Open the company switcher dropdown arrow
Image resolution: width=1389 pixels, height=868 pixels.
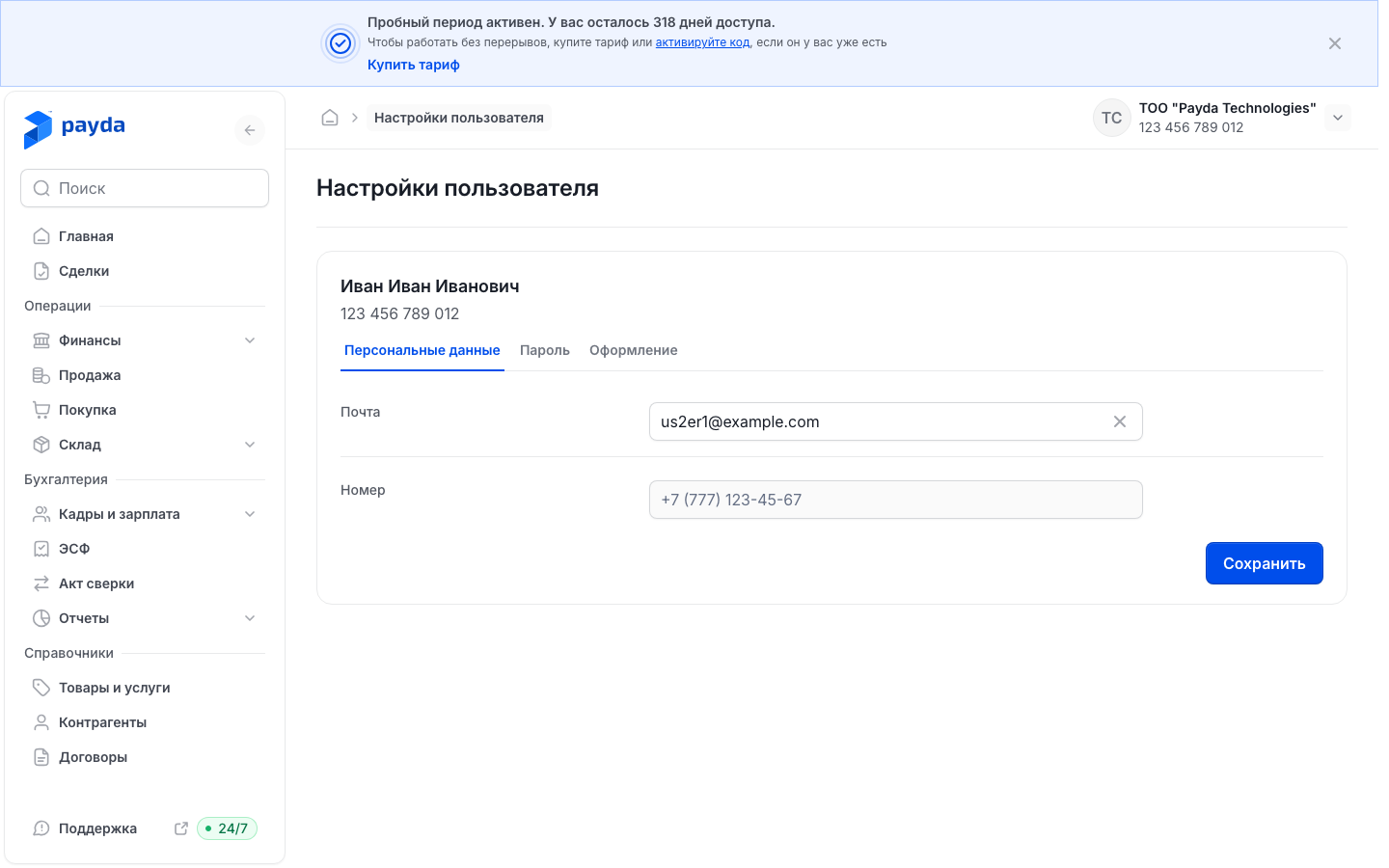click(1338, 118)
